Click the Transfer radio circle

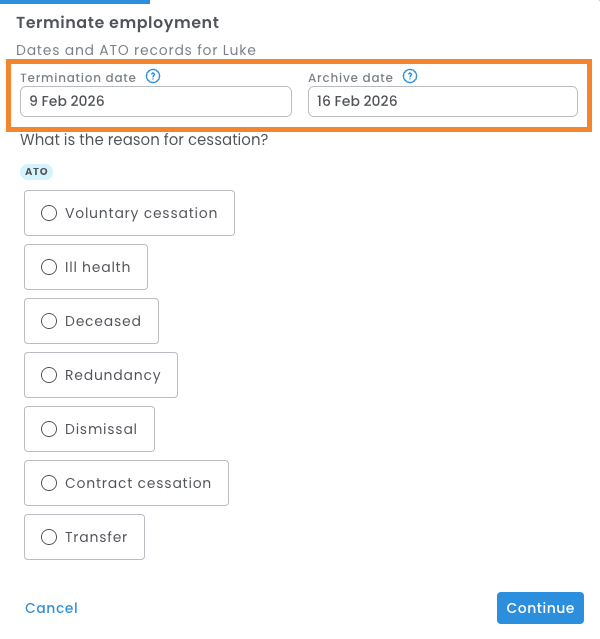[49, 537]
